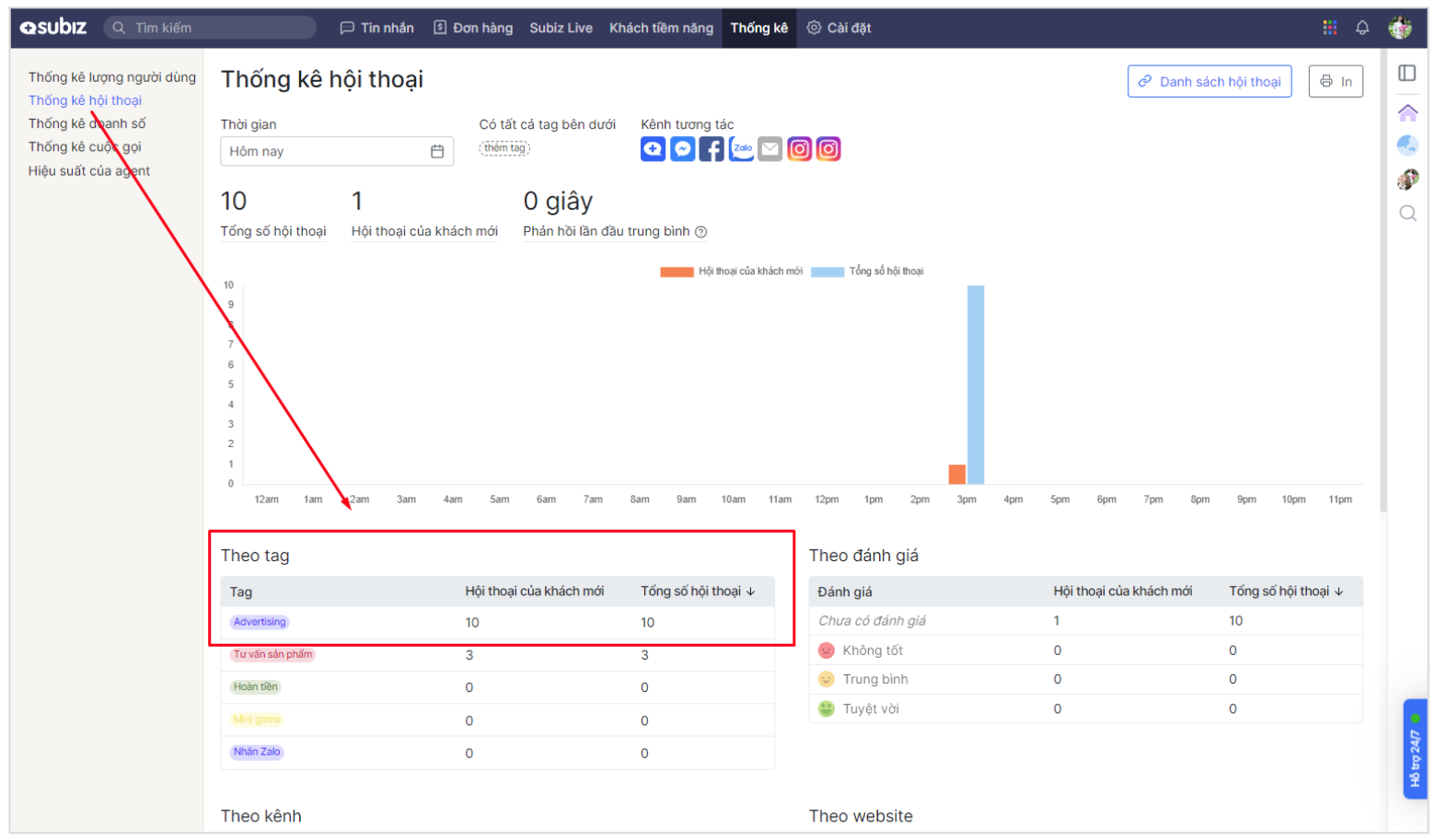The width and height of the screenshot is (1435, 840).
Task: Open the Tin nhắn menu
Action: point(377,28)
